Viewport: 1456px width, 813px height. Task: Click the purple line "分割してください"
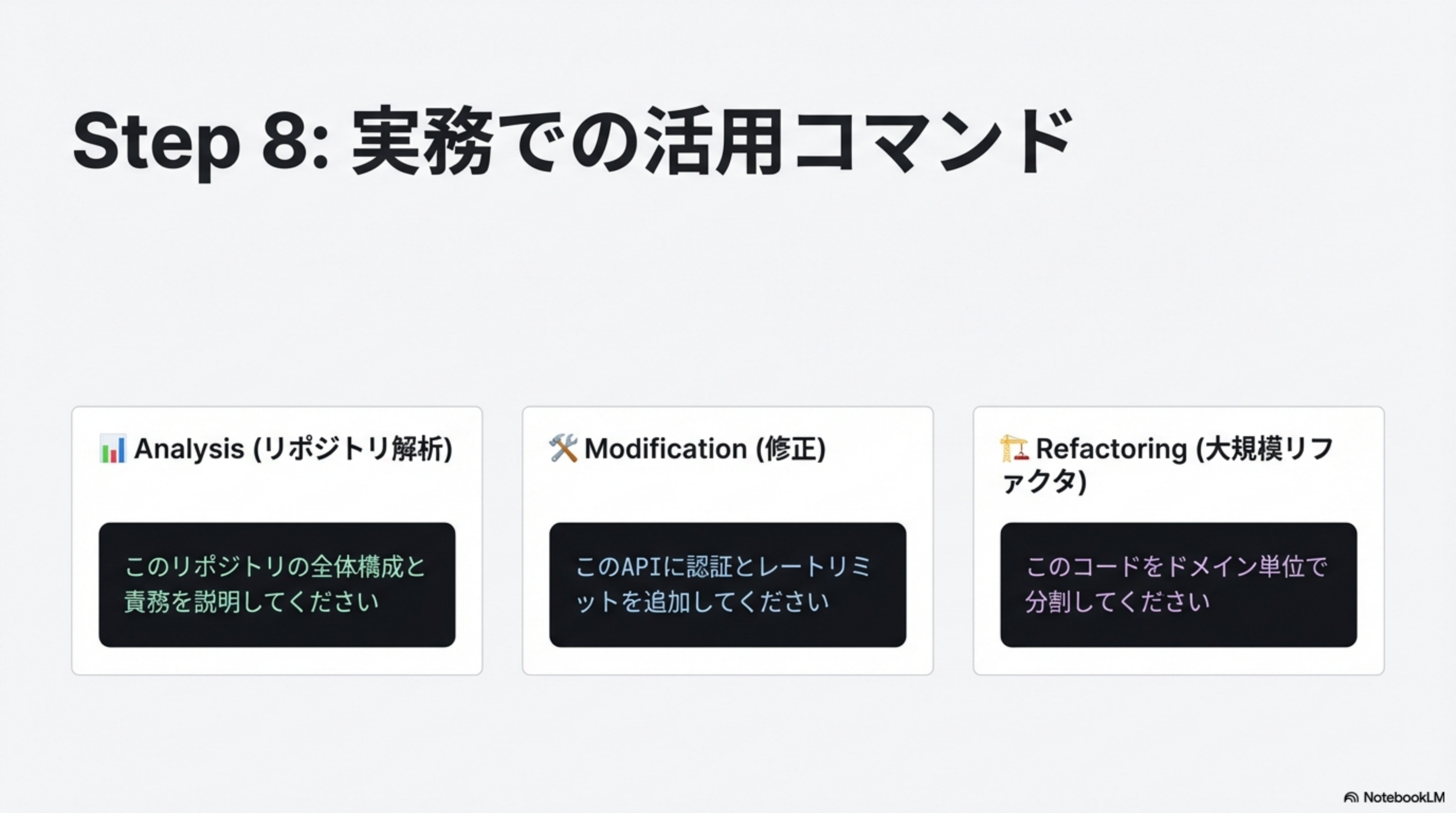pos(1117,602)
